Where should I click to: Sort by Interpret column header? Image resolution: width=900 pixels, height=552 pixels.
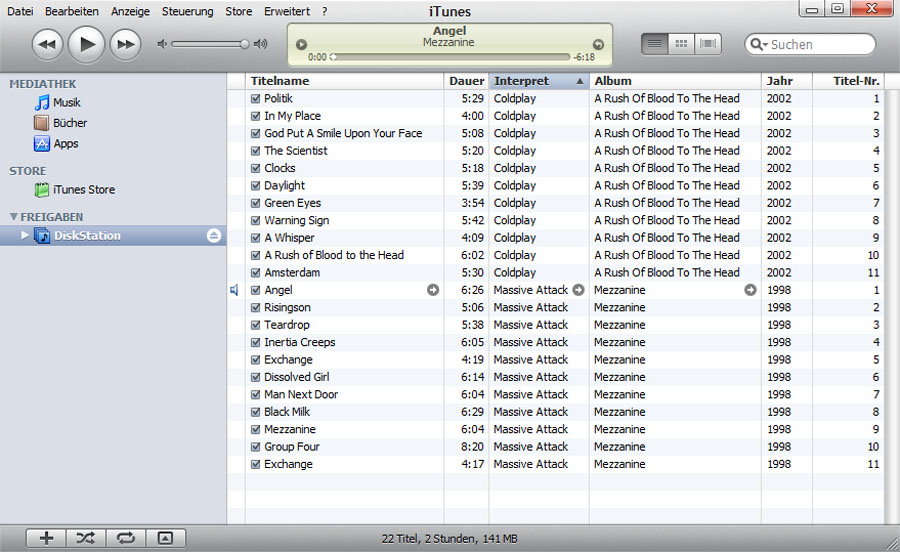[538, 81]
